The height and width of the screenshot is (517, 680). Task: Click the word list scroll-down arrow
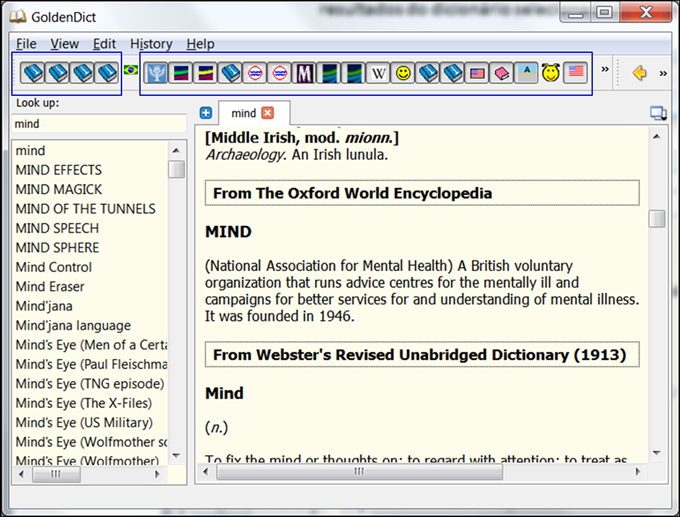pyautogui.click(x=176, y=455)
